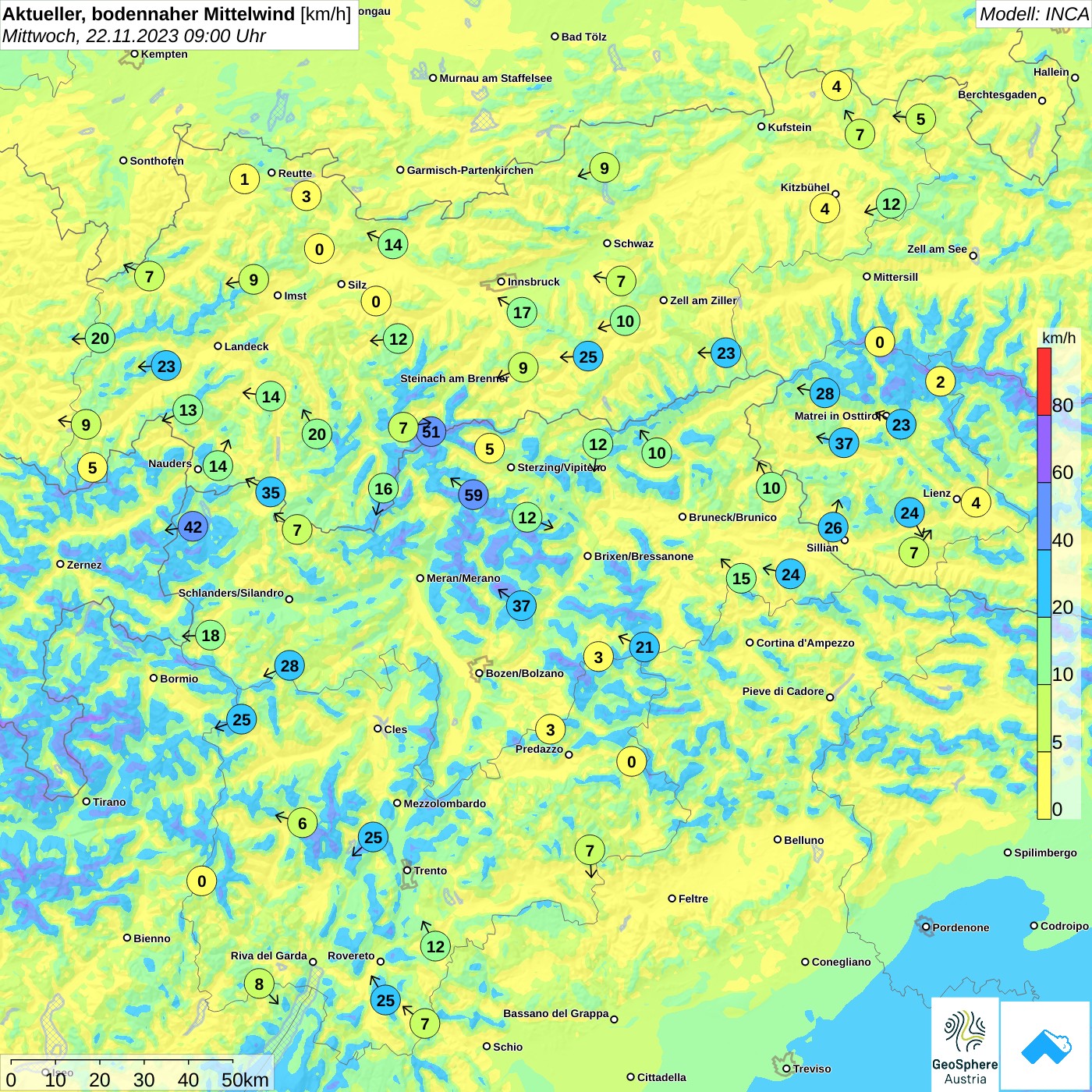The width and height of the screenshot is (1092, 1092).
Task: Click the red segment of the km/h legend
Action: tap(1044, 381)
